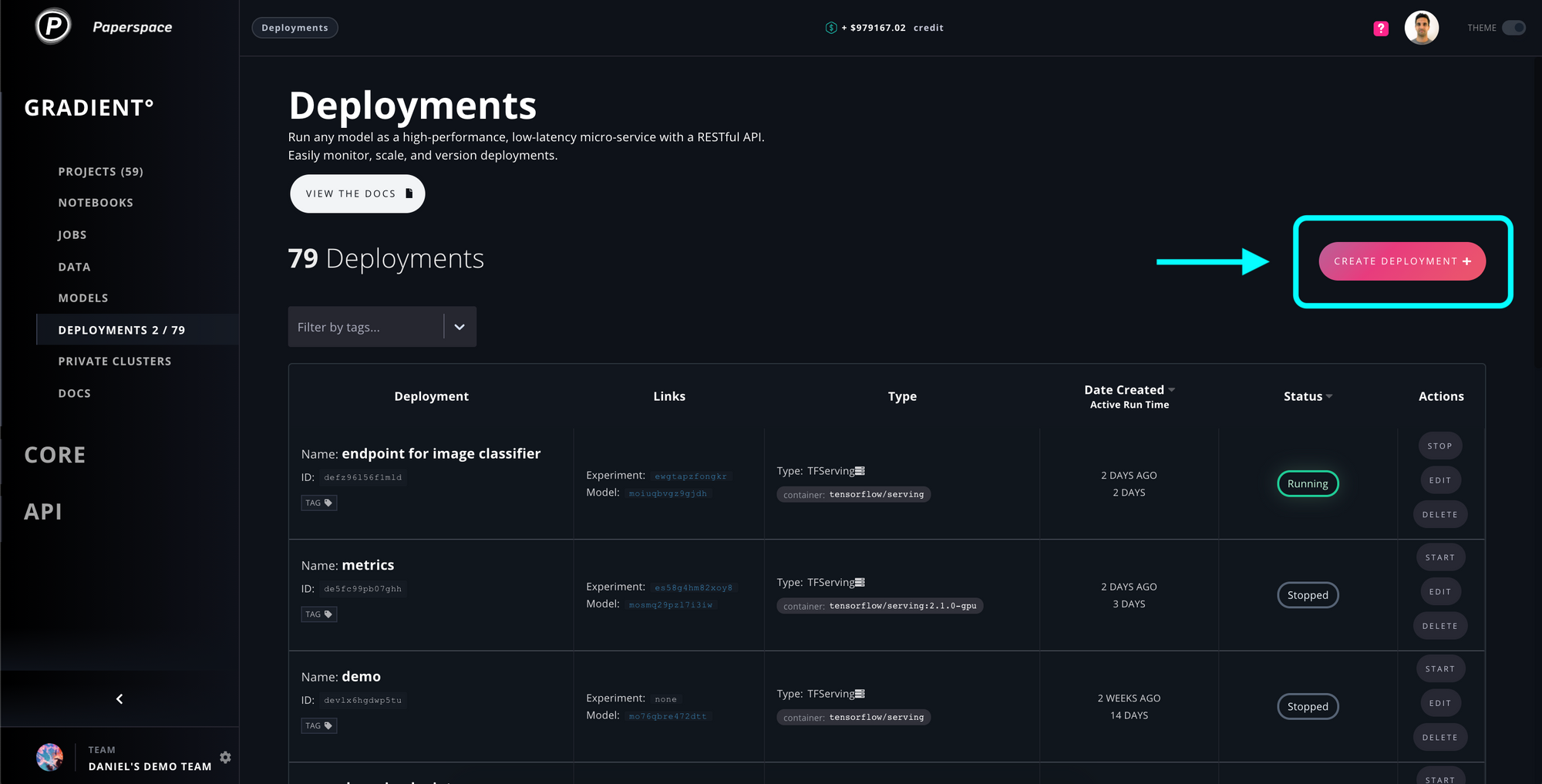Viewport: 1542px width, 784px height.
Task: Select the GRADIENT product heading
Action: [x=89, y=107]
